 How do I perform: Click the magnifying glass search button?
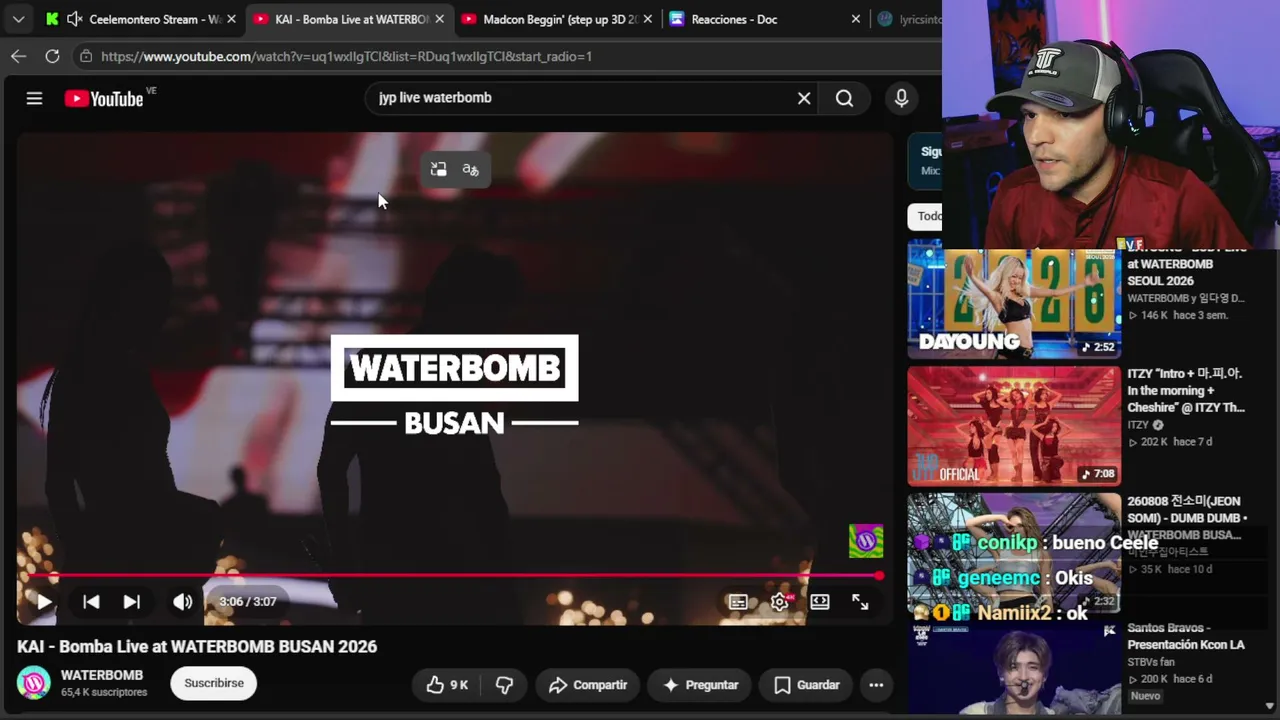pyautogui.click(x=845, y=98)
